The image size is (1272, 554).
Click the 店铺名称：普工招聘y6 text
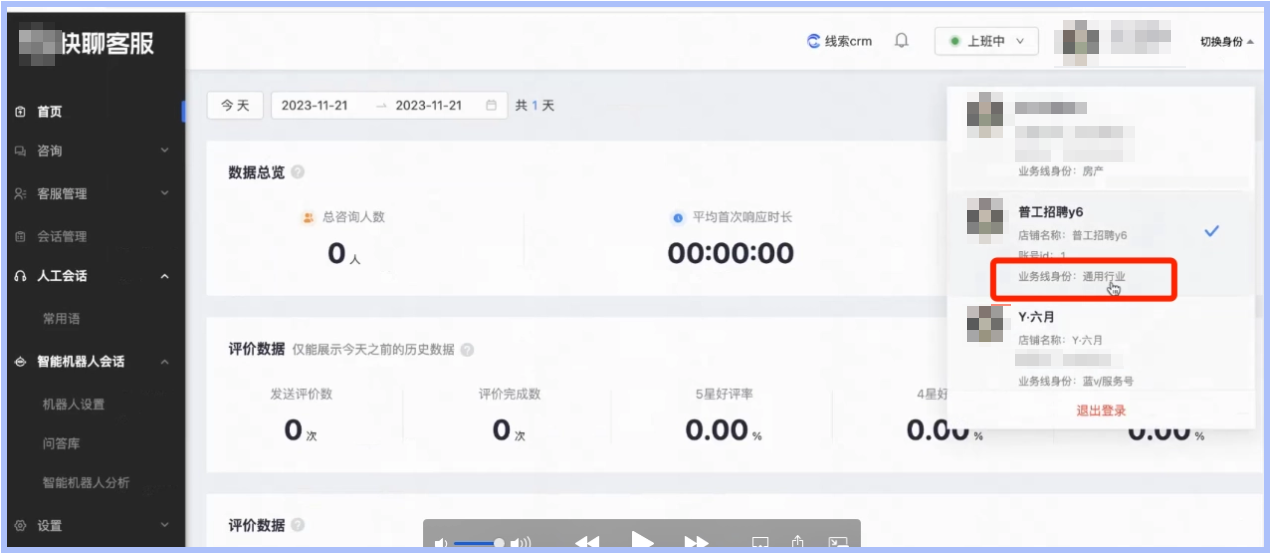click(x=1073, y=236)
